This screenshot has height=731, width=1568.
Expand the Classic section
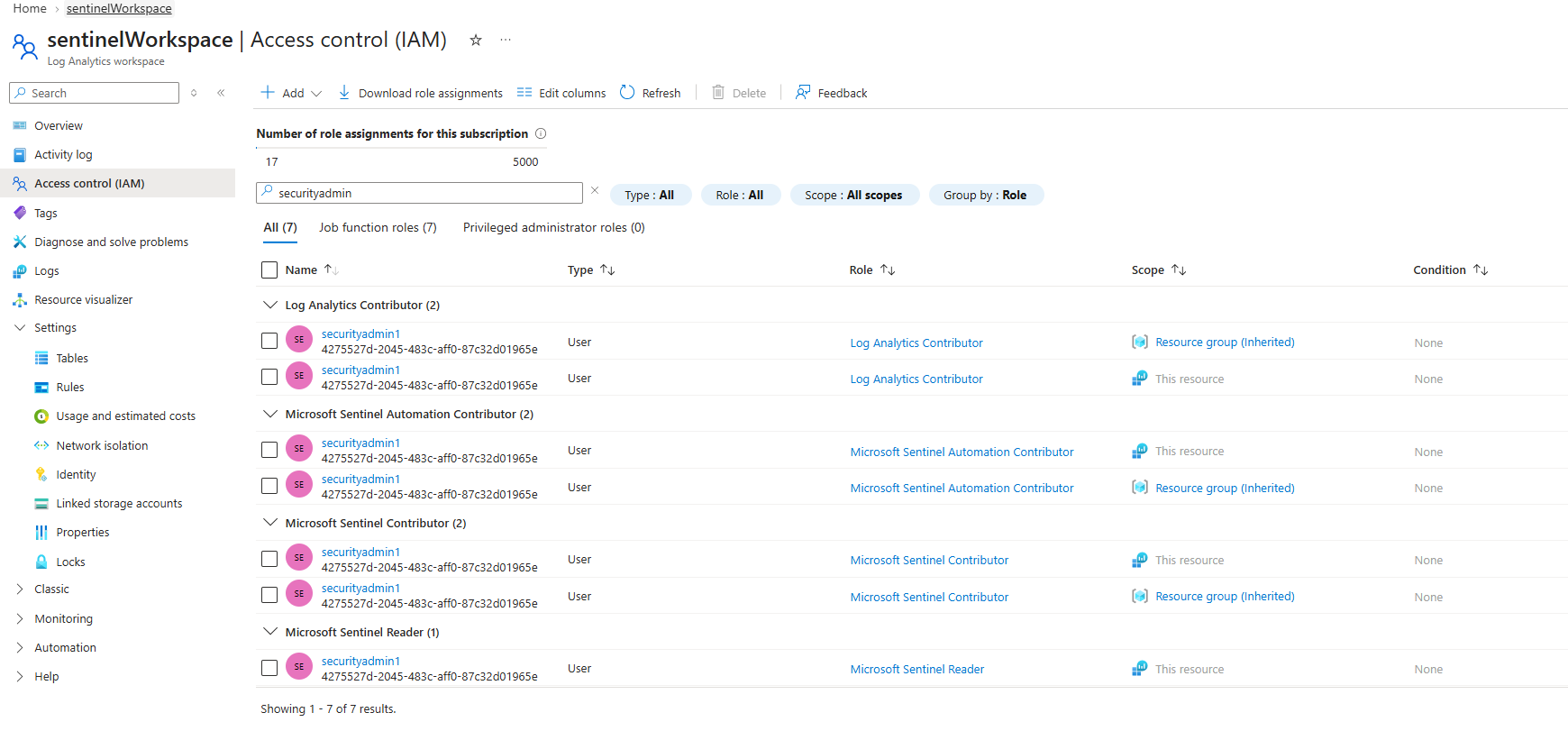coord(20,589)
